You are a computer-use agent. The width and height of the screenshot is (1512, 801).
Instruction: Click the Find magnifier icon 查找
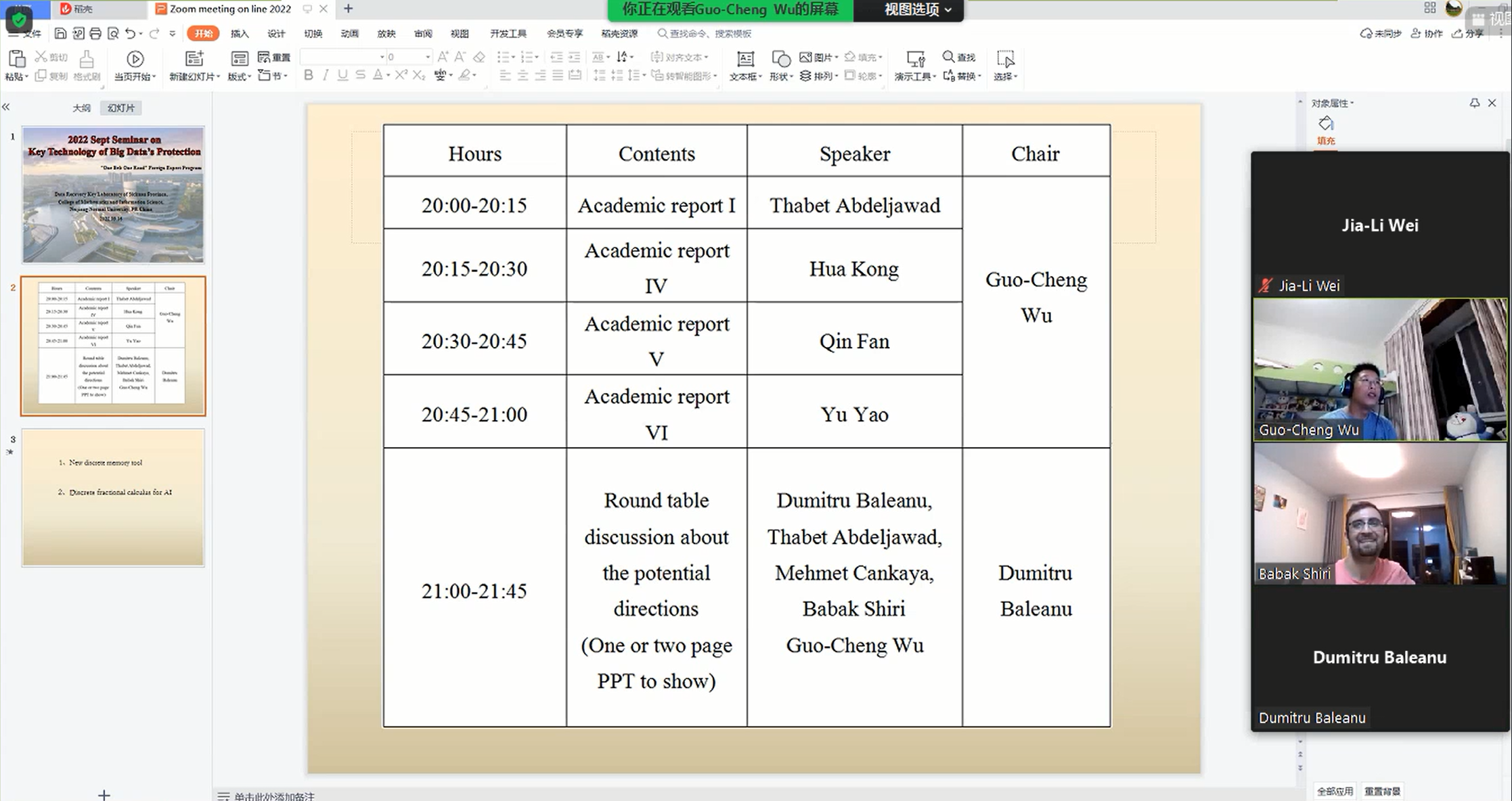tap(949, 57)
